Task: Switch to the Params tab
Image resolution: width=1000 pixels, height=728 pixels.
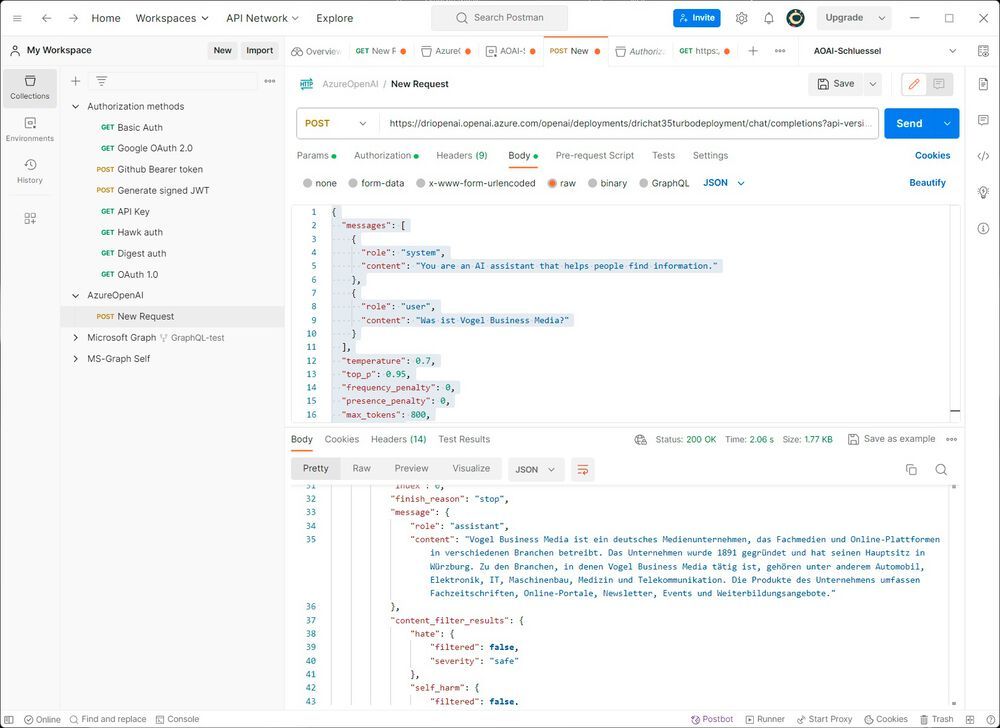Action: 316,156
